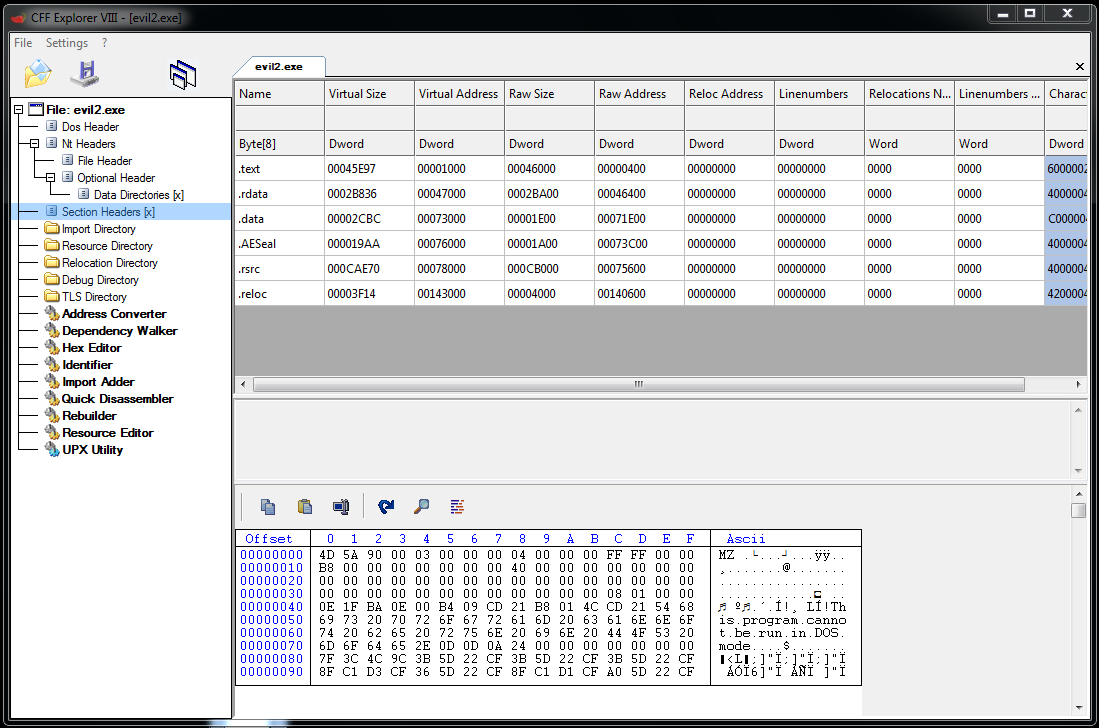This screenshot has height=728, width=1099.
Task: Click the magnifier search icon in hex toolbar
Action: click(422, 507)
